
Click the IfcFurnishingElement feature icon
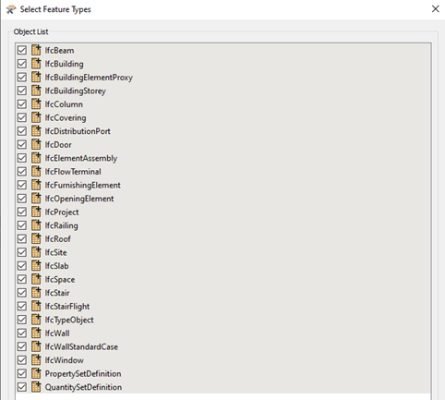click(x=36, y=185)
